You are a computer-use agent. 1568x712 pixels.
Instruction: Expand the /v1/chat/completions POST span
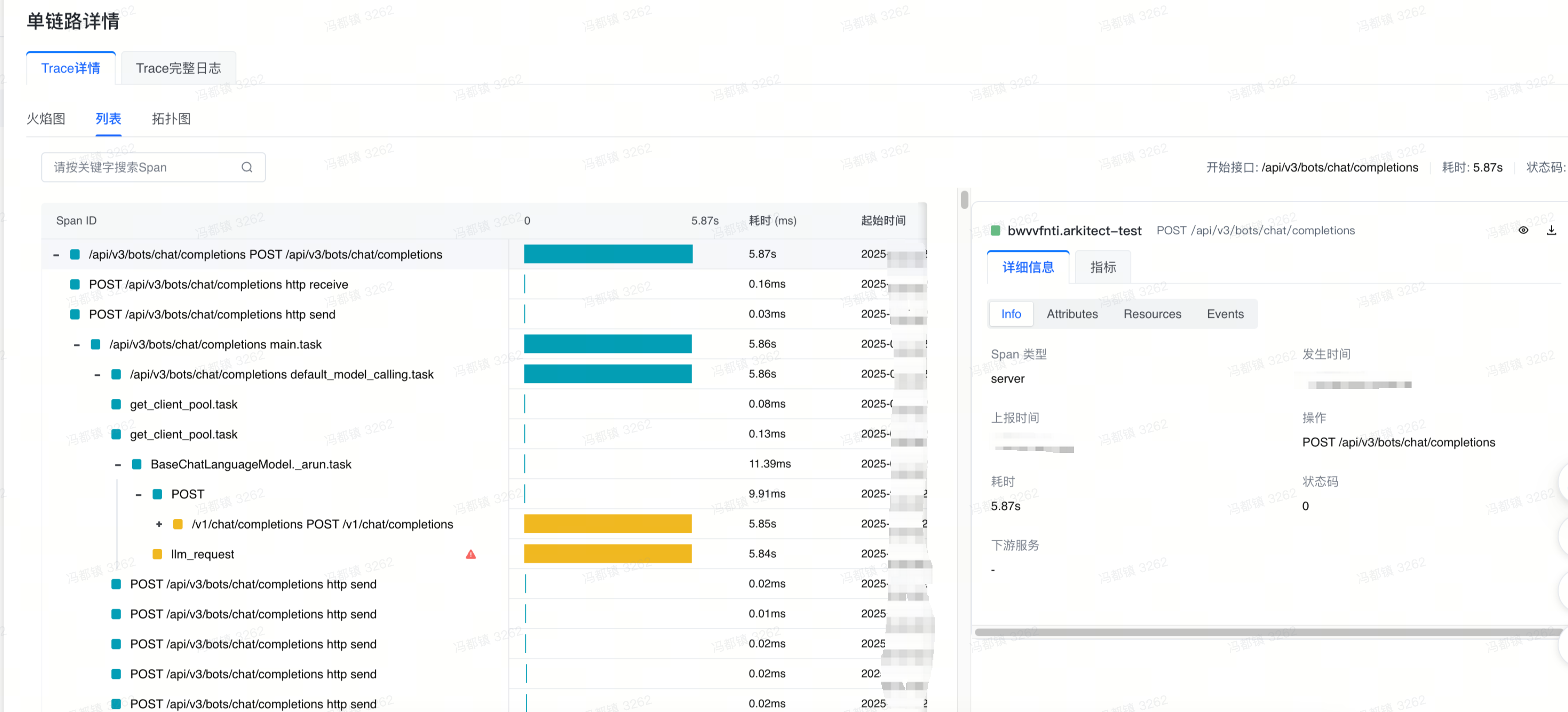159,524
